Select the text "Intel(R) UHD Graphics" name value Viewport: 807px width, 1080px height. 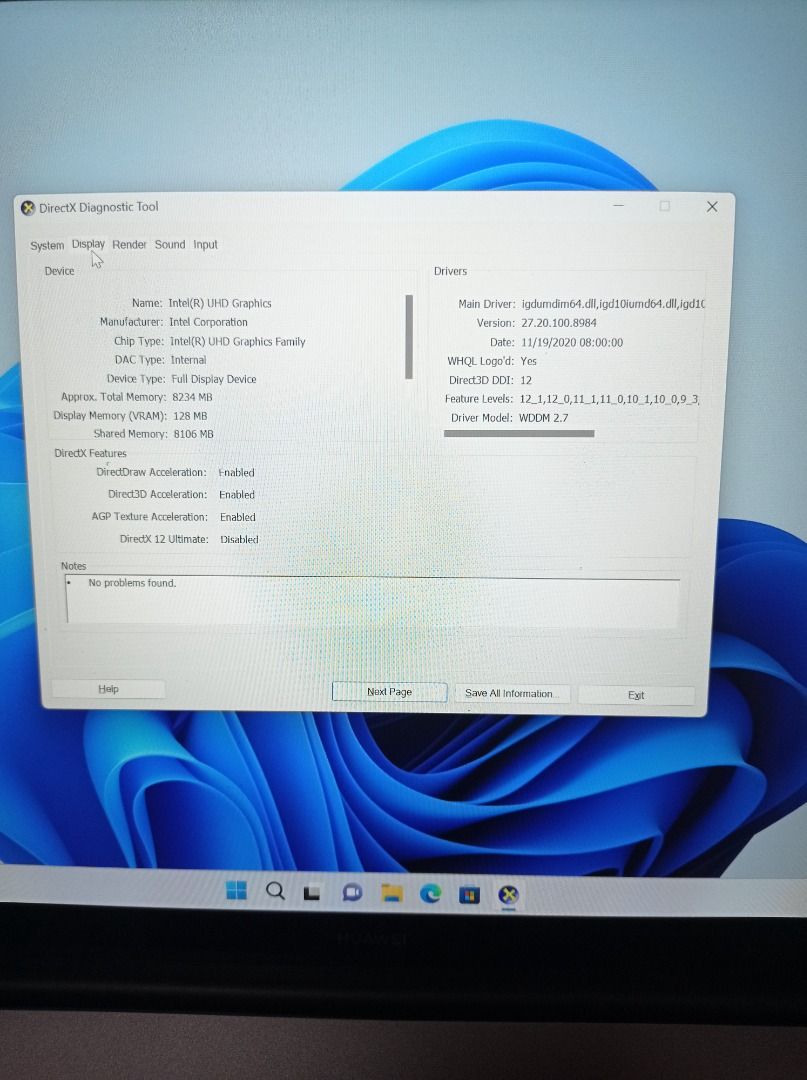pyautogui.click(x=220, y=303)
